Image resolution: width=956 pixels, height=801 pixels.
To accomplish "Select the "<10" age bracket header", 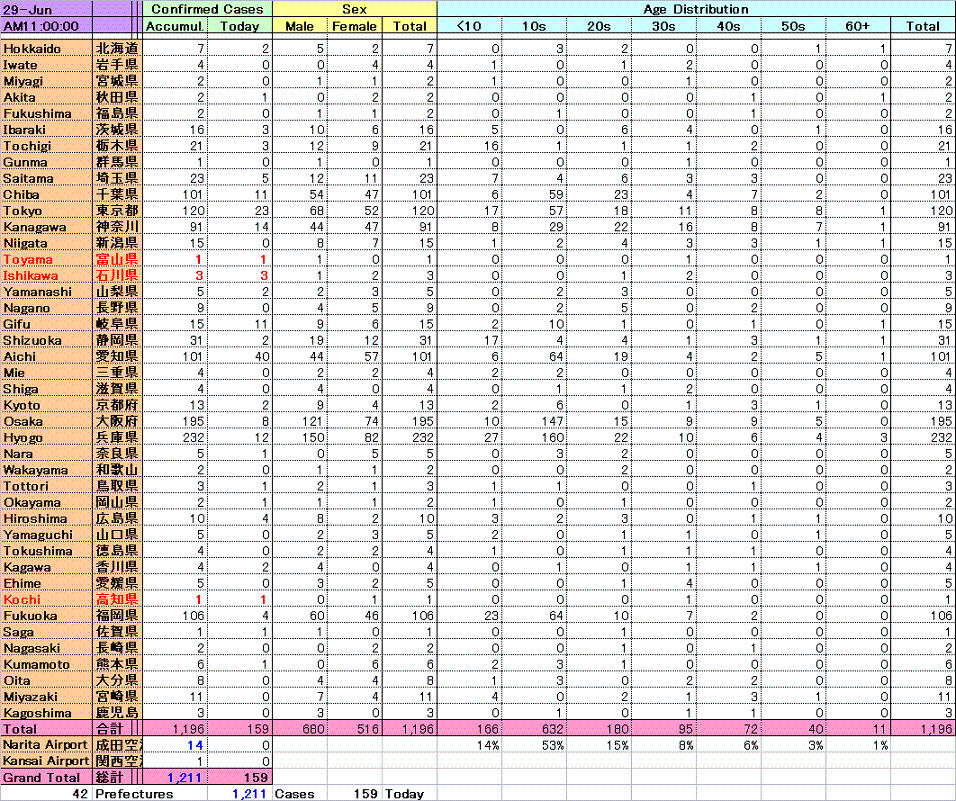I will click(x=468, y=26).
